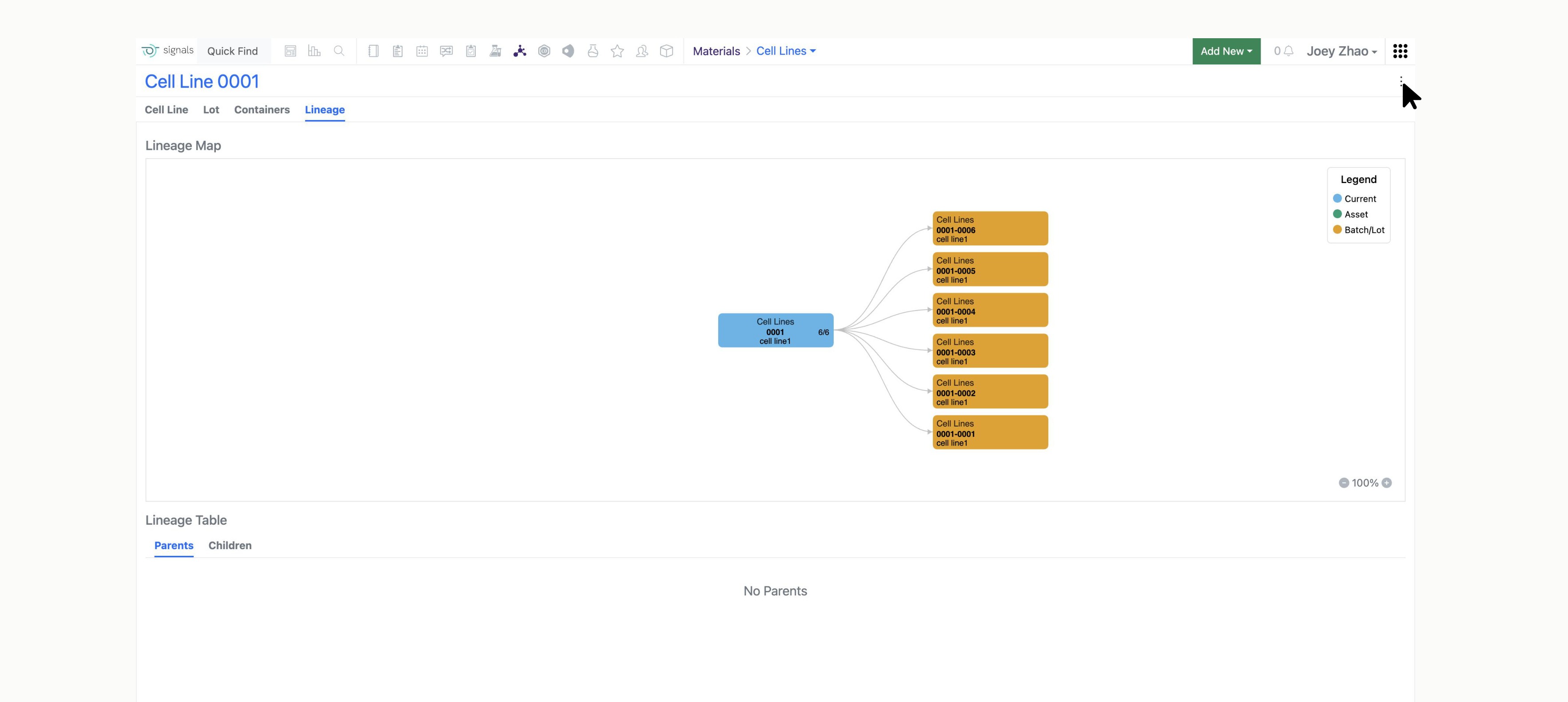Open the shuffle chat bubble icon
Viewport: 1568px width, 702px height.
(x=446, y=51)
